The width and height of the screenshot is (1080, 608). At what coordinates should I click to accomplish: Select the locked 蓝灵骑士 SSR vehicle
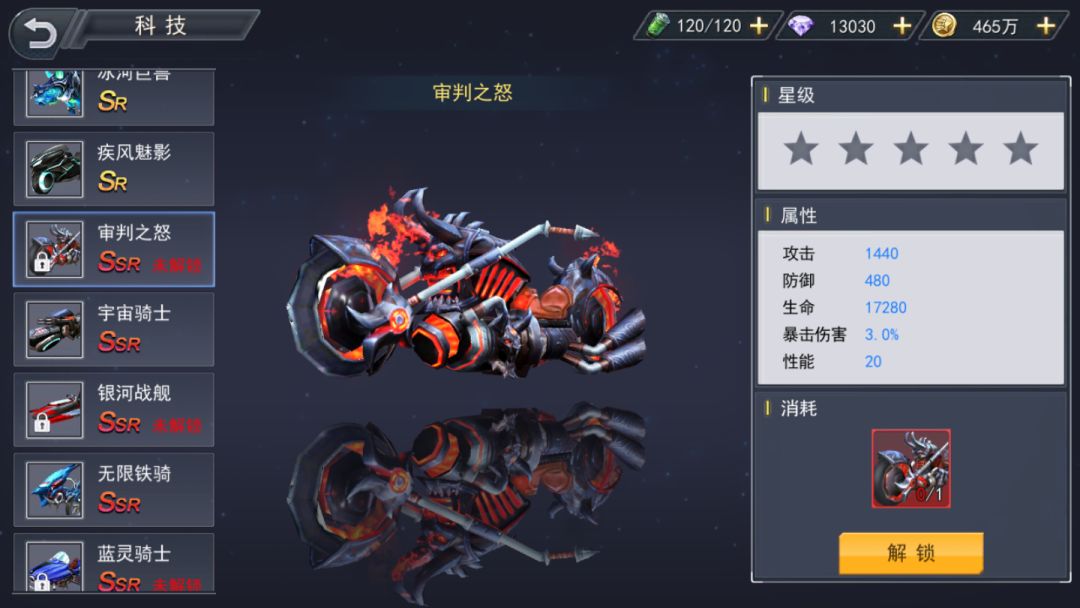click(114, 563)
